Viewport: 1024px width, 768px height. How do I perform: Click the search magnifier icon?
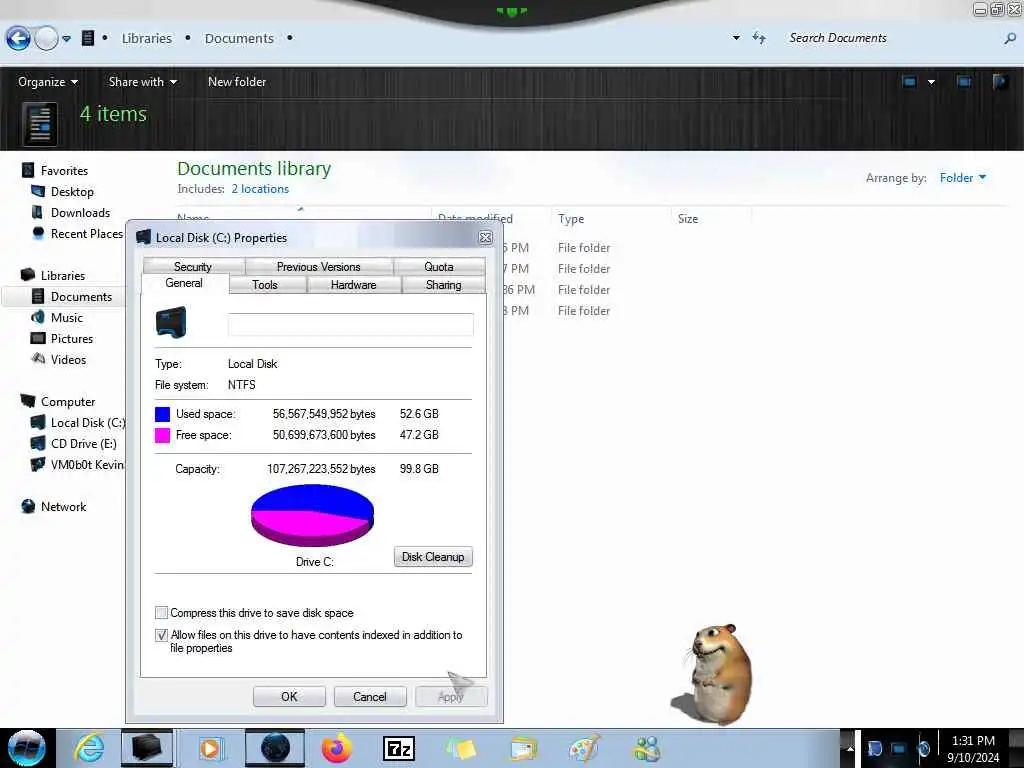(1010, 39)
